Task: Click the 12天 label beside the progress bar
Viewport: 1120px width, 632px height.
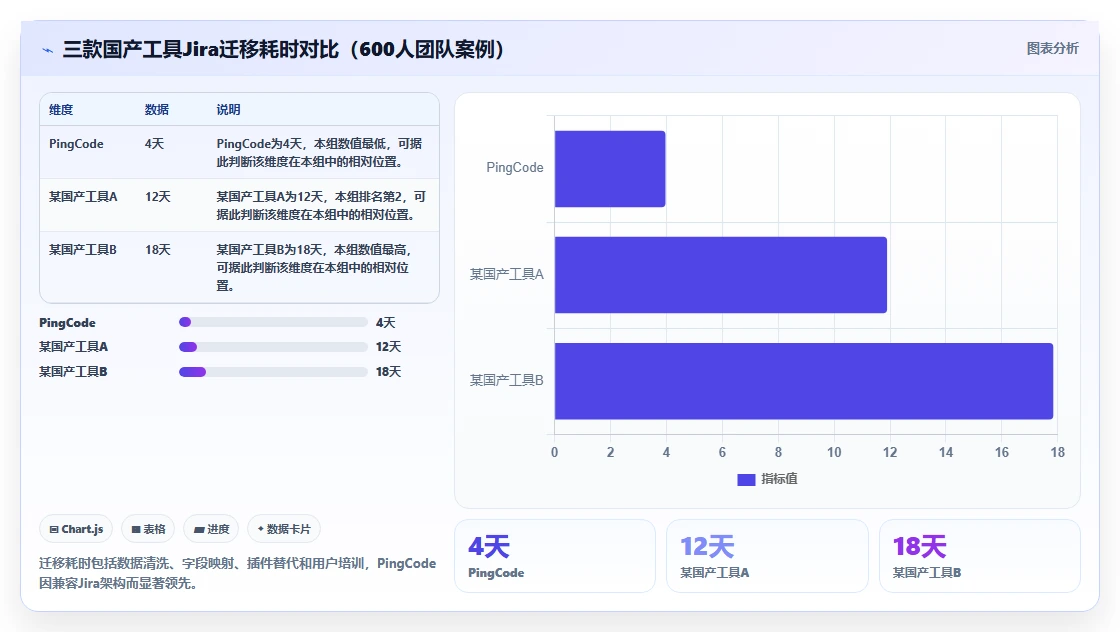Action: (389, 347)
